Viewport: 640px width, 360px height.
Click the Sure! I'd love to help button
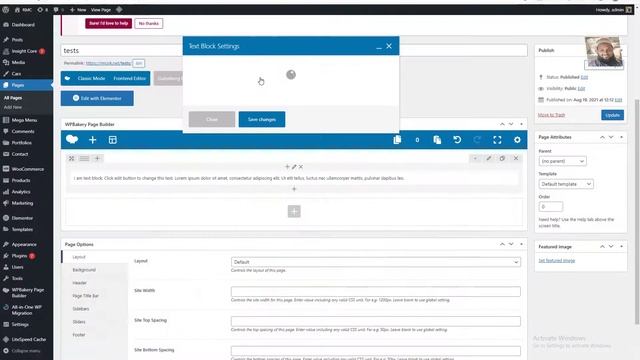[109, 23]
